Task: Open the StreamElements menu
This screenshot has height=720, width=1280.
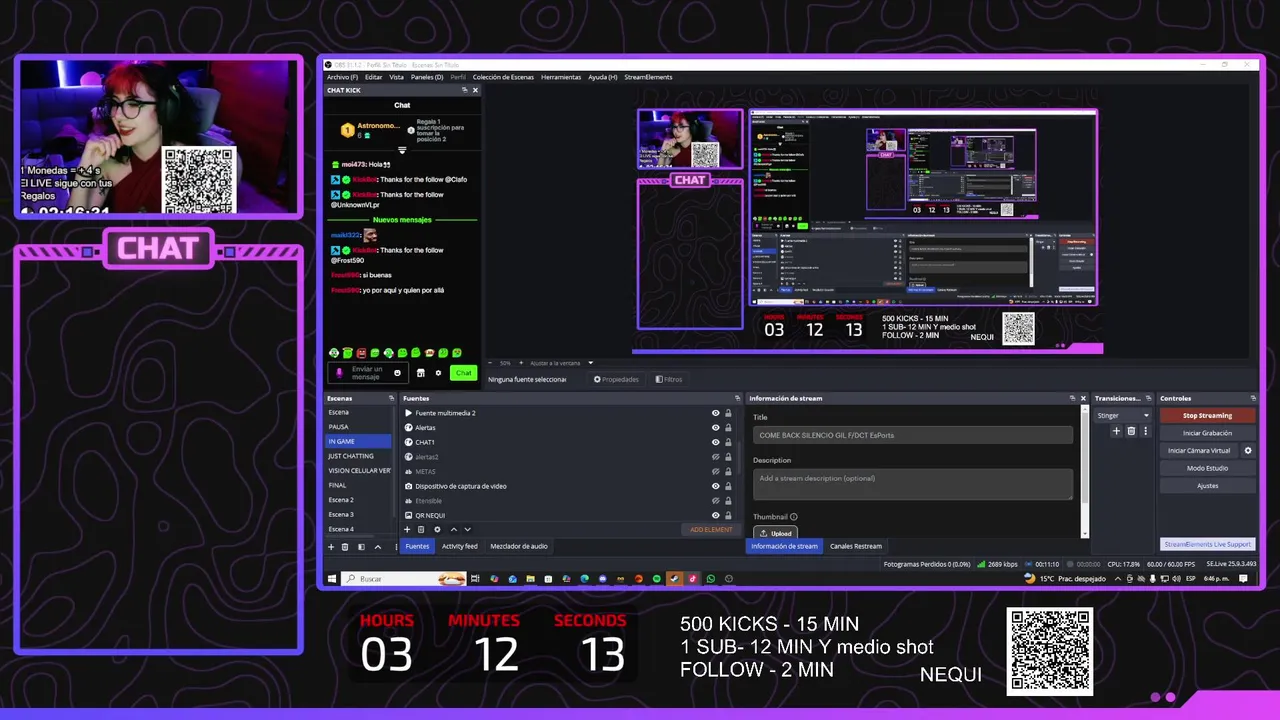Action: (x=648, y=77)
